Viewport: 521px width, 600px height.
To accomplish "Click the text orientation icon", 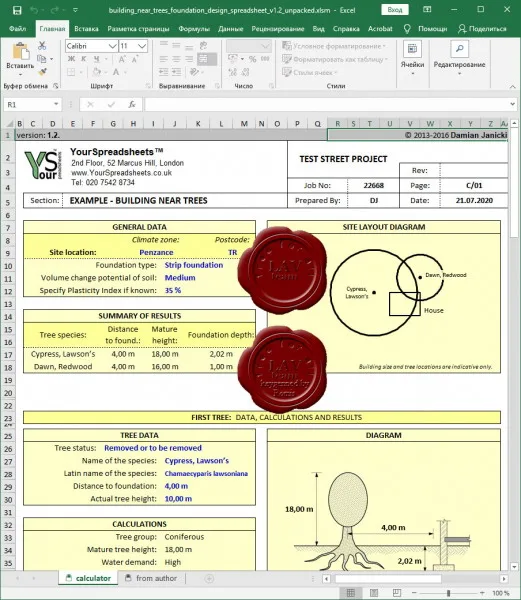I will pos(194,72).
